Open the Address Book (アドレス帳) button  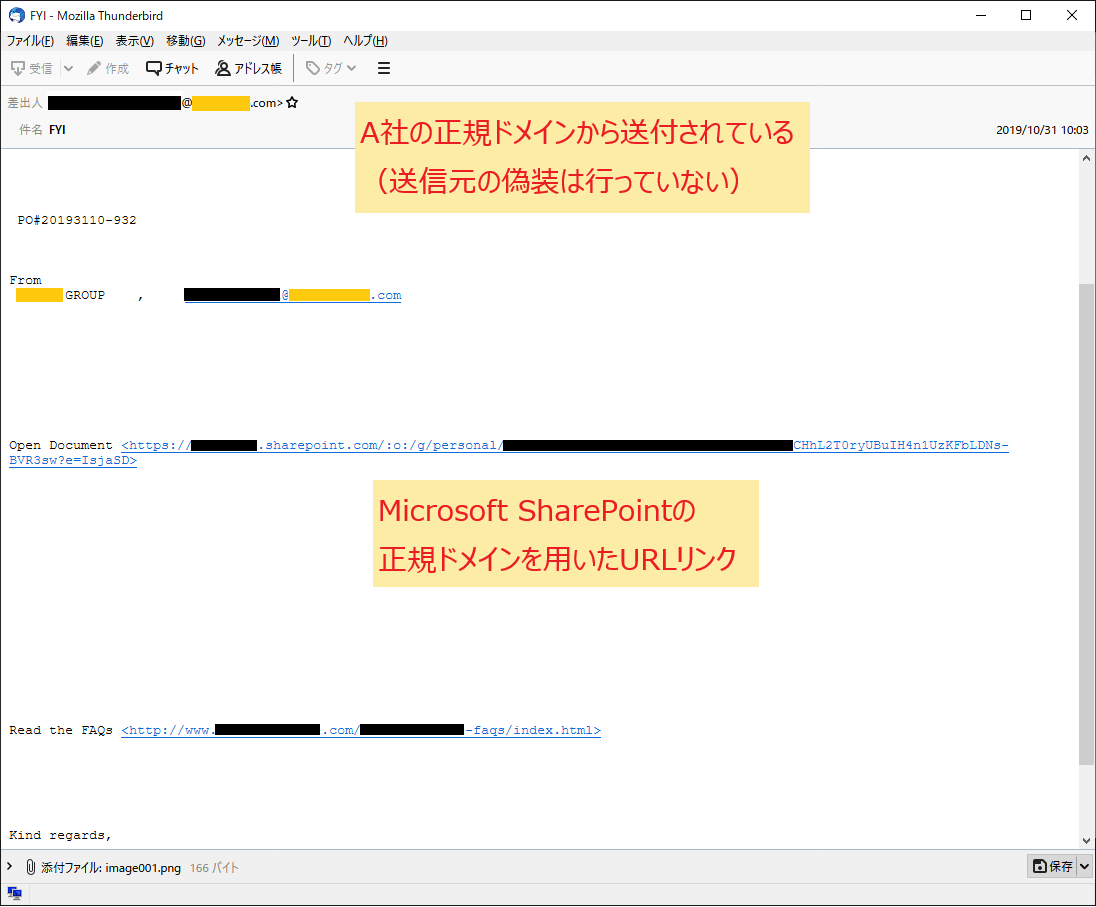248,68
